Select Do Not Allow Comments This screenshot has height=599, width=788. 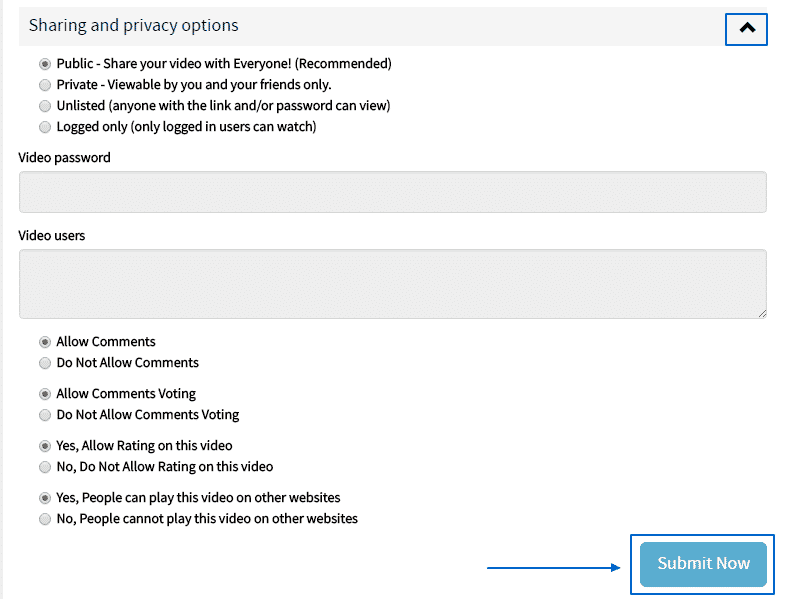[x=45, y=363]
